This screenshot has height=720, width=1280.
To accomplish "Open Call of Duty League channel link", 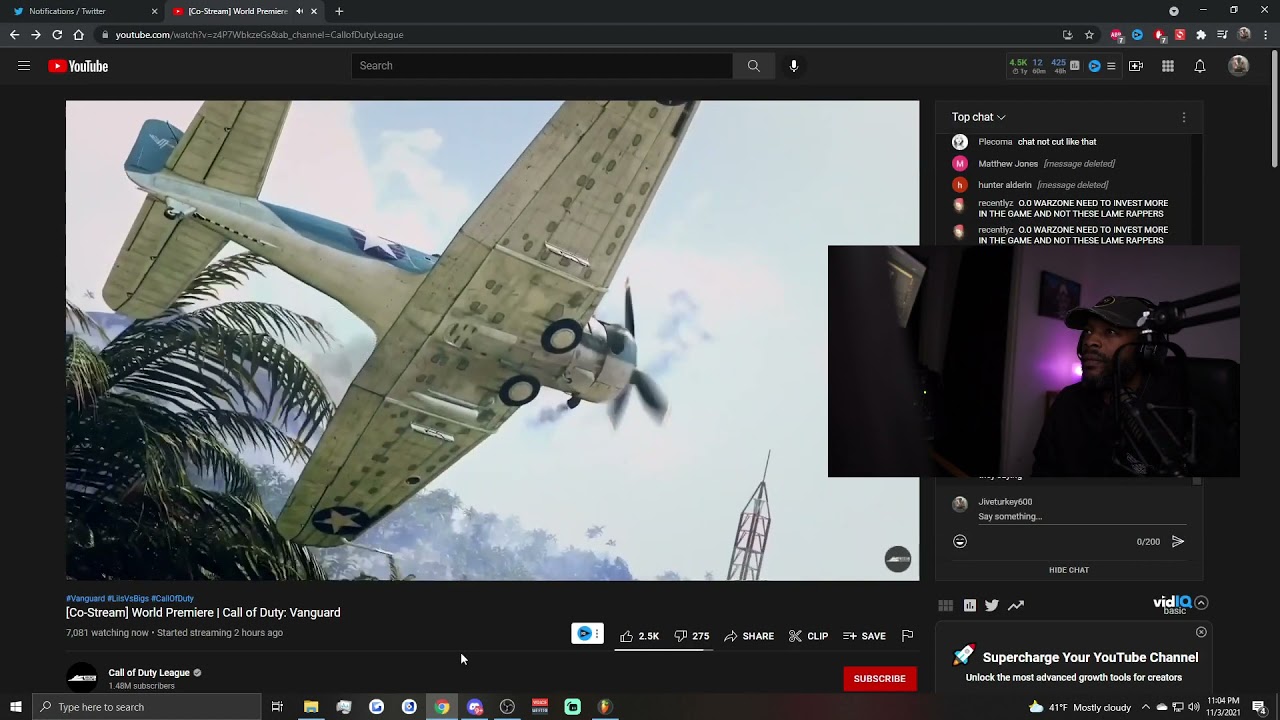I will 149,673.
